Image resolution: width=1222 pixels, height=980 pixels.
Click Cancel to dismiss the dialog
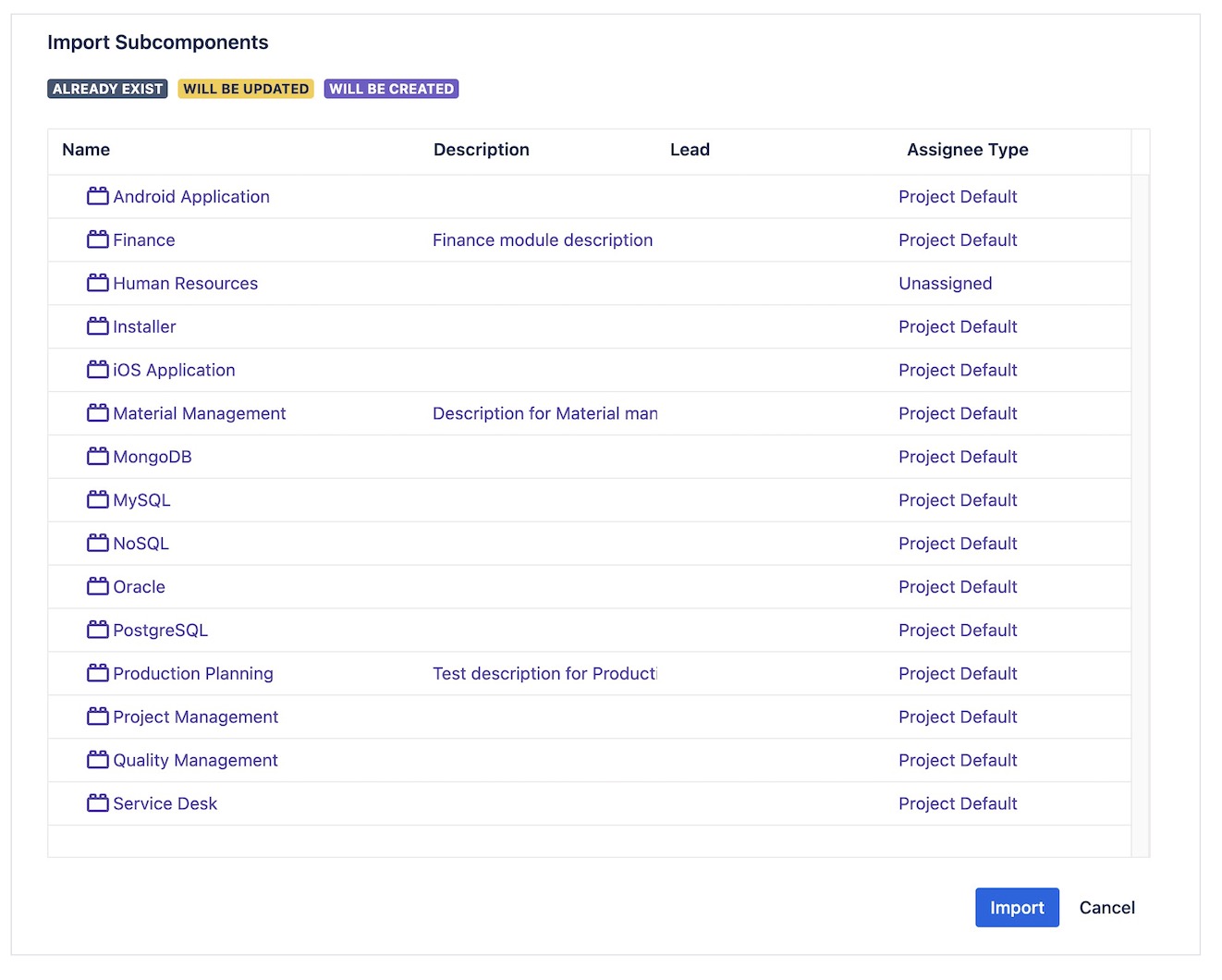point(1106,907)
